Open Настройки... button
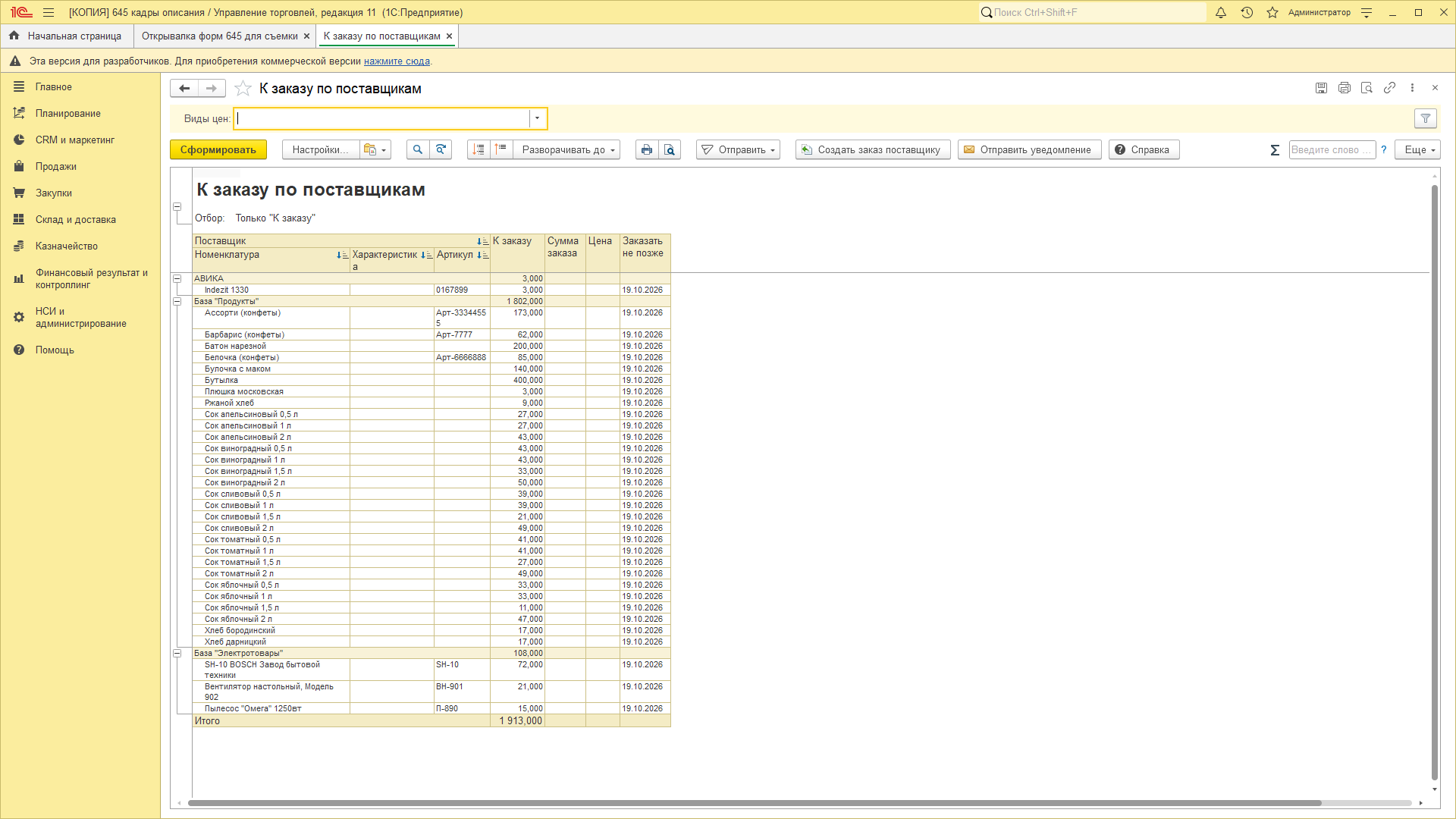The height and width of the screenshot is (819, 1456). (x=321, y=150)
